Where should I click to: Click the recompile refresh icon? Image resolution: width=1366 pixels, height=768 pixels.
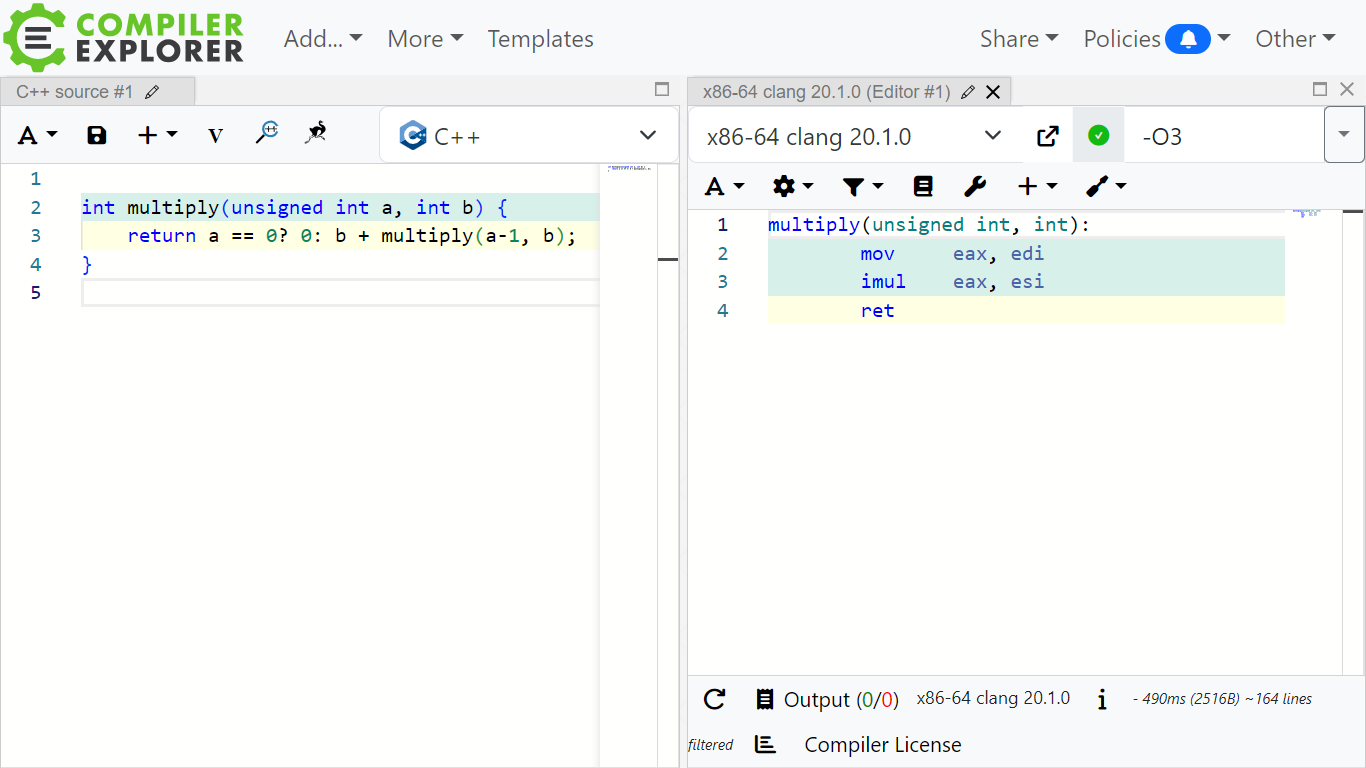714,699
